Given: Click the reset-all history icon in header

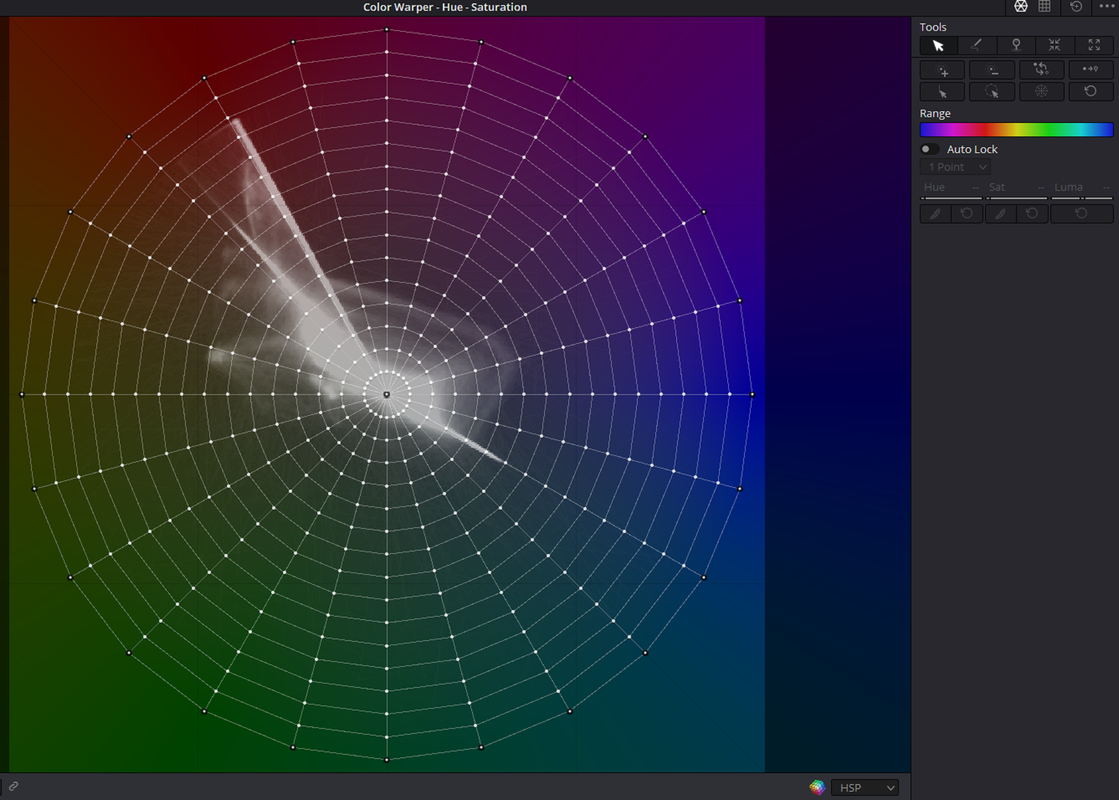Looking at the screenshot, I should [x=1076, y=6].
